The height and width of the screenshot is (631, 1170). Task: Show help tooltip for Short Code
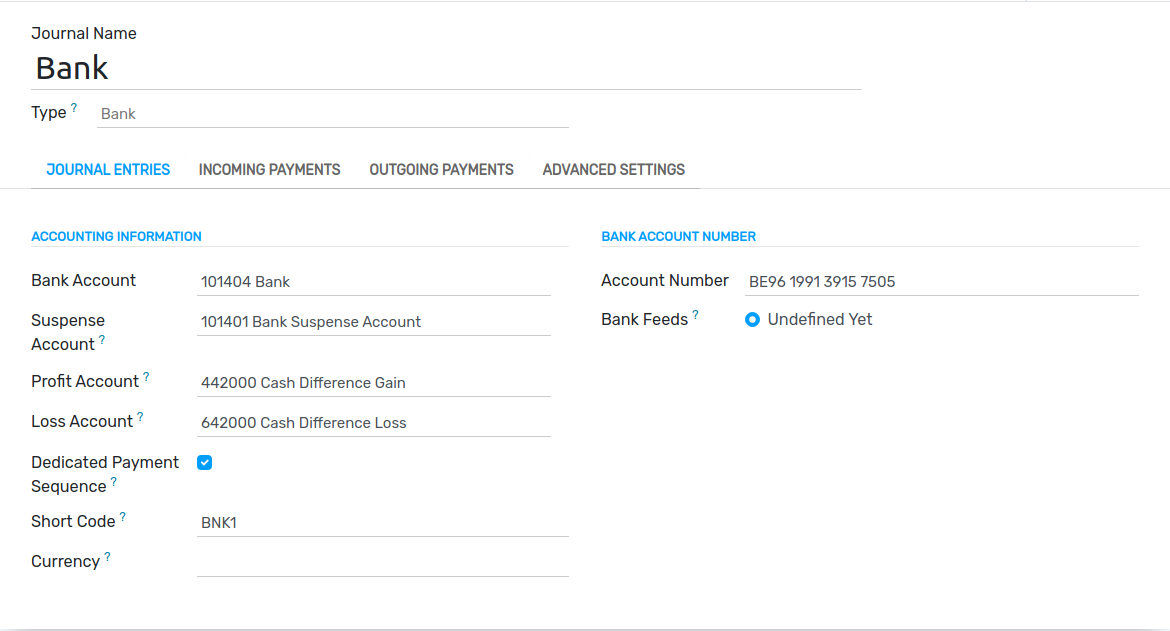coord(122,517)
